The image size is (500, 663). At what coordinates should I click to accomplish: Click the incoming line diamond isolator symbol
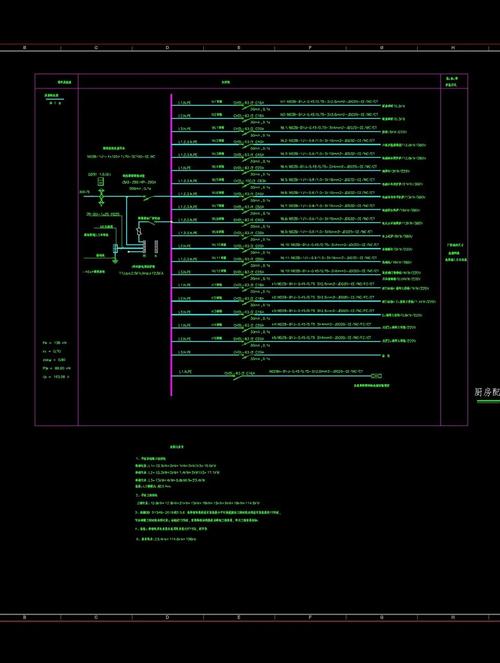(x=101, y=197)
